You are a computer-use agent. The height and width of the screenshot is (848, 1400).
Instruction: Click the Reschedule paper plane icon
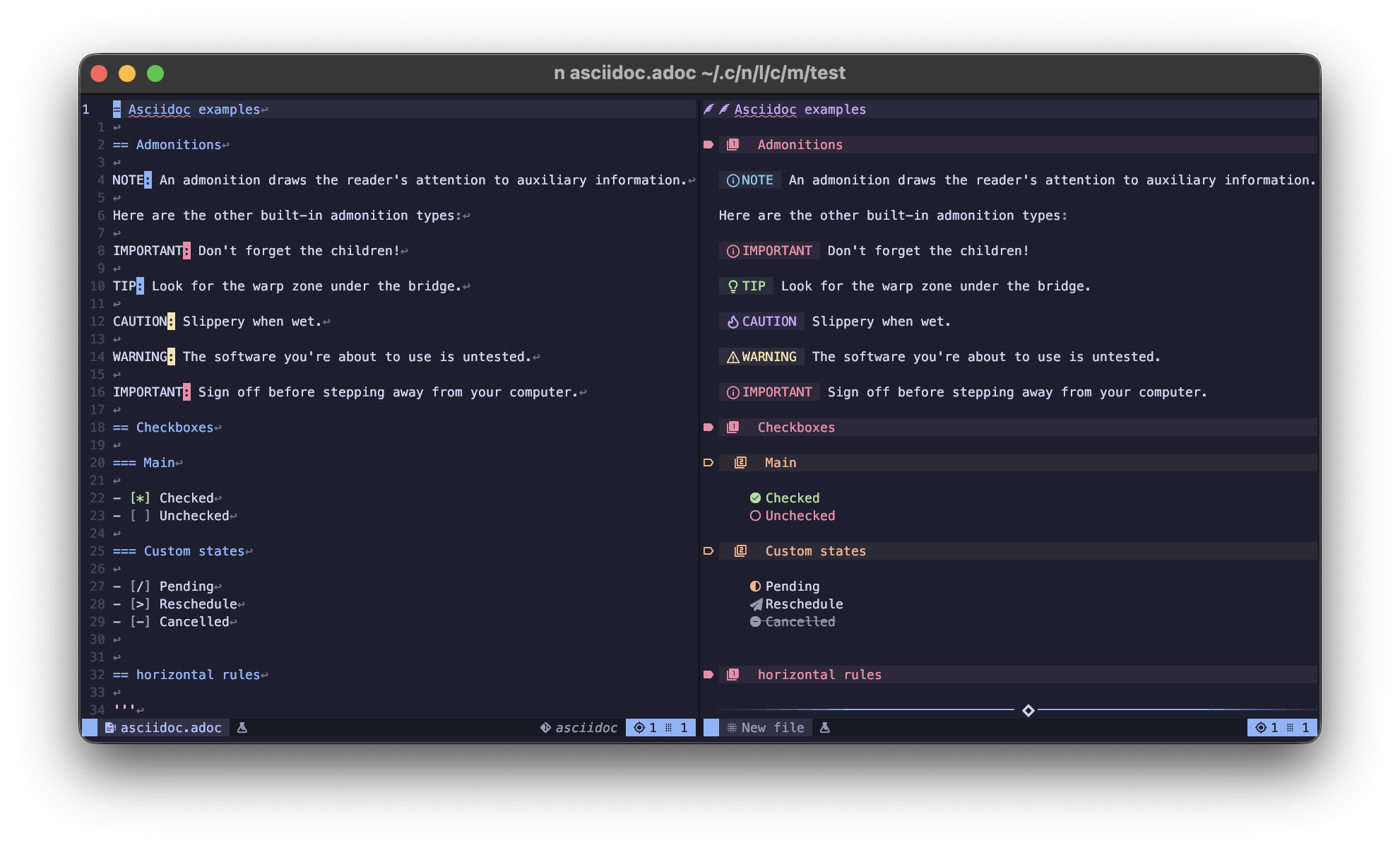[x=756, y=604]
